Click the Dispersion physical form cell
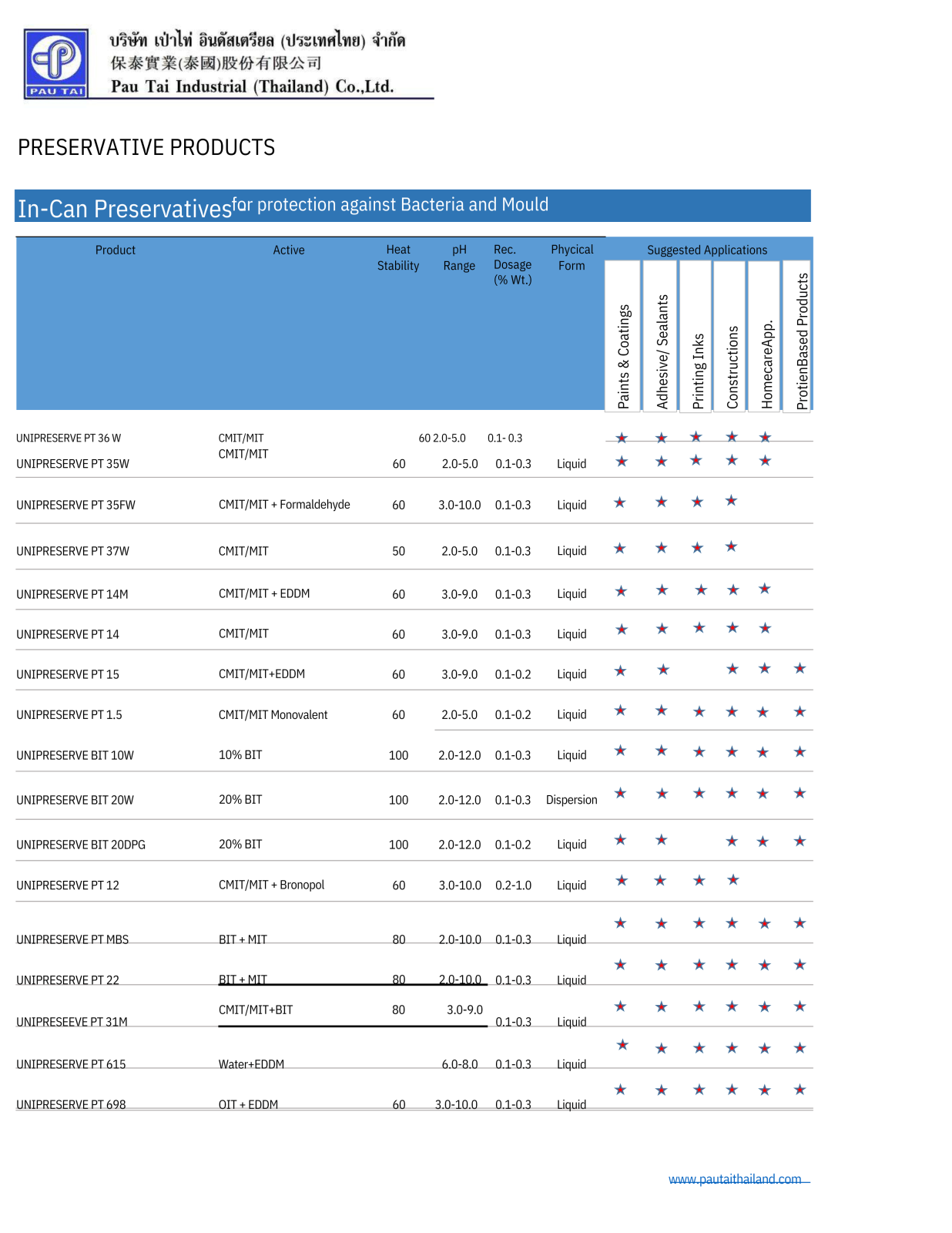952x1233 pixels. 572,800
